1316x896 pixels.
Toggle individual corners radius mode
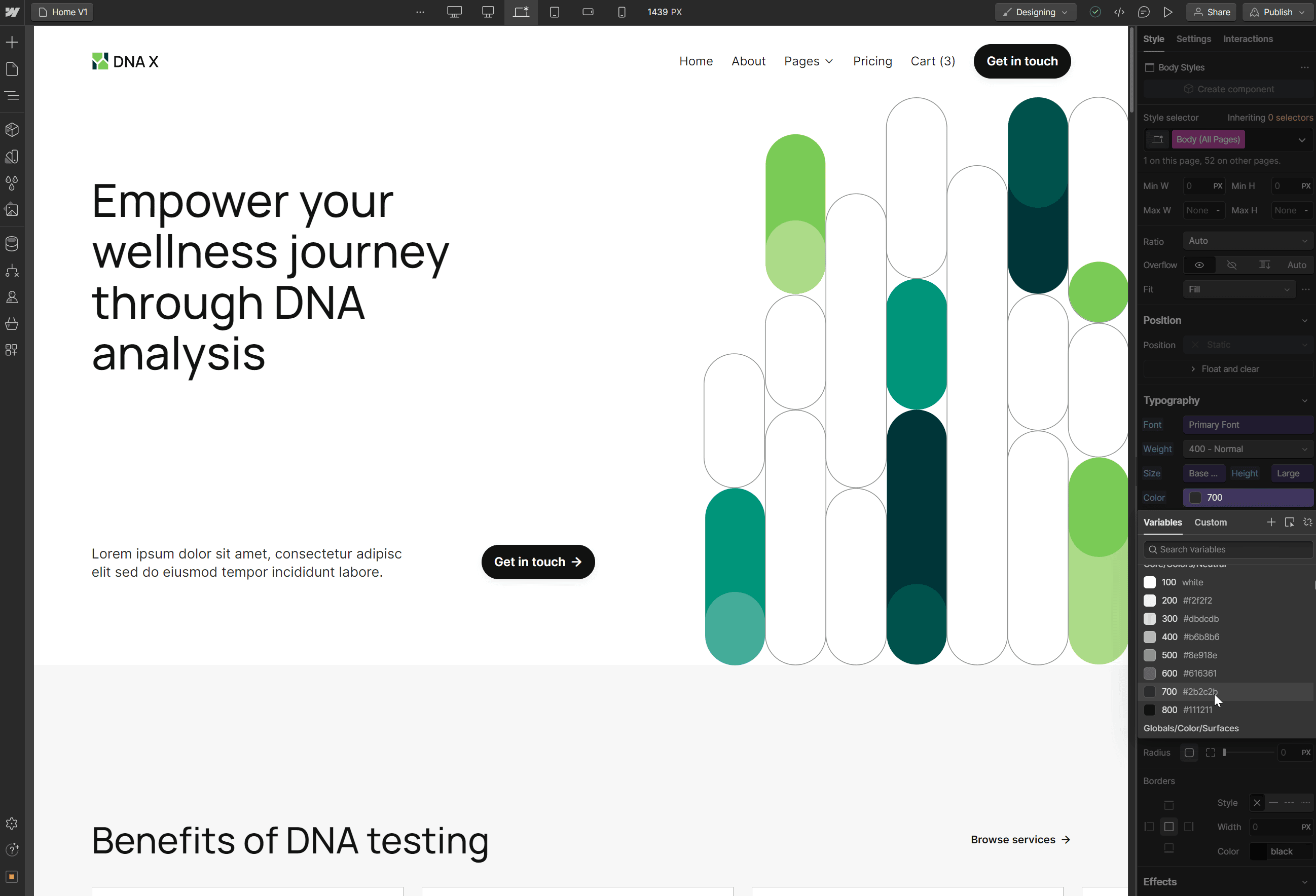click(1210, 753)
